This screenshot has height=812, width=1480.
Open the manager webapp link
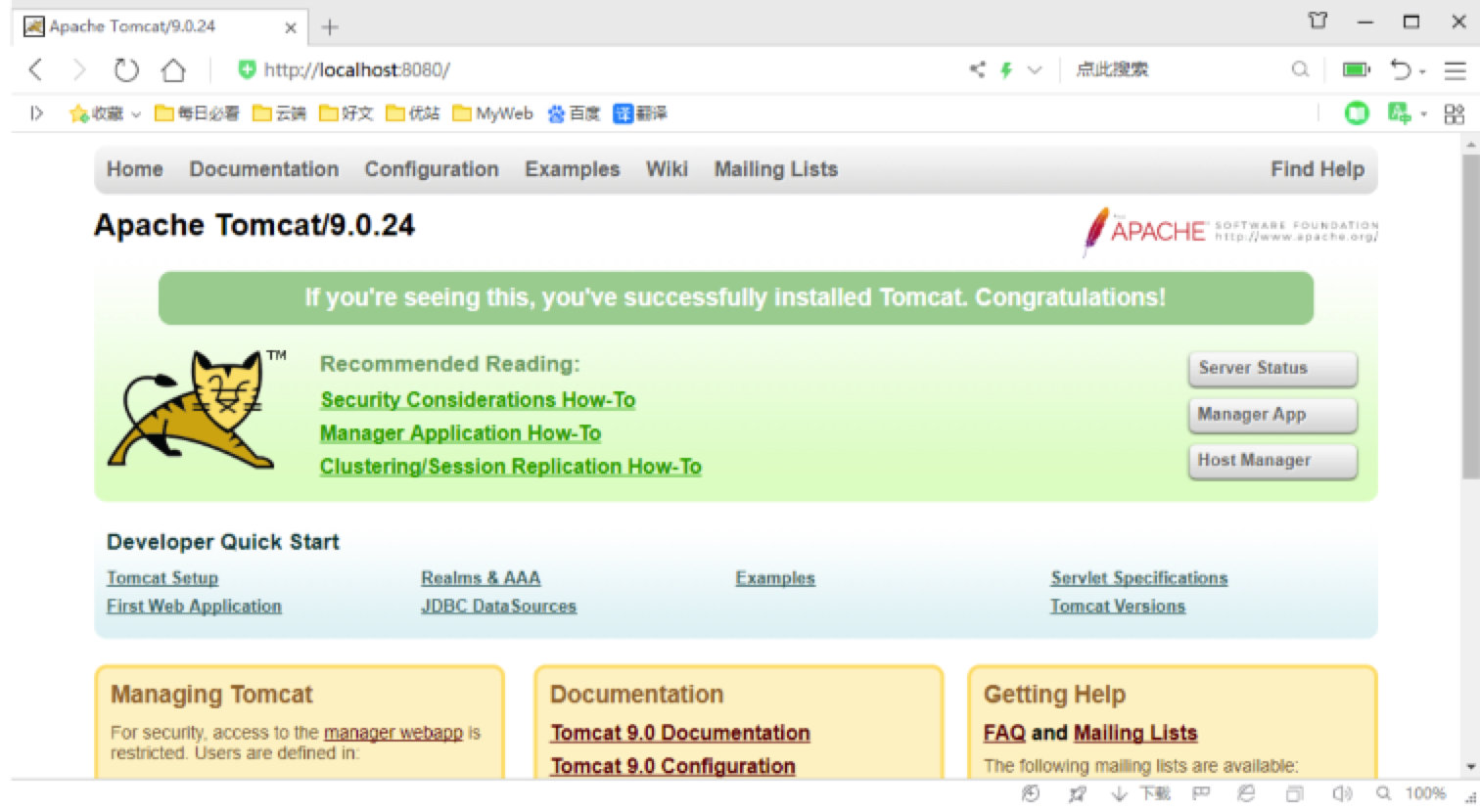[x=393, y=733]
